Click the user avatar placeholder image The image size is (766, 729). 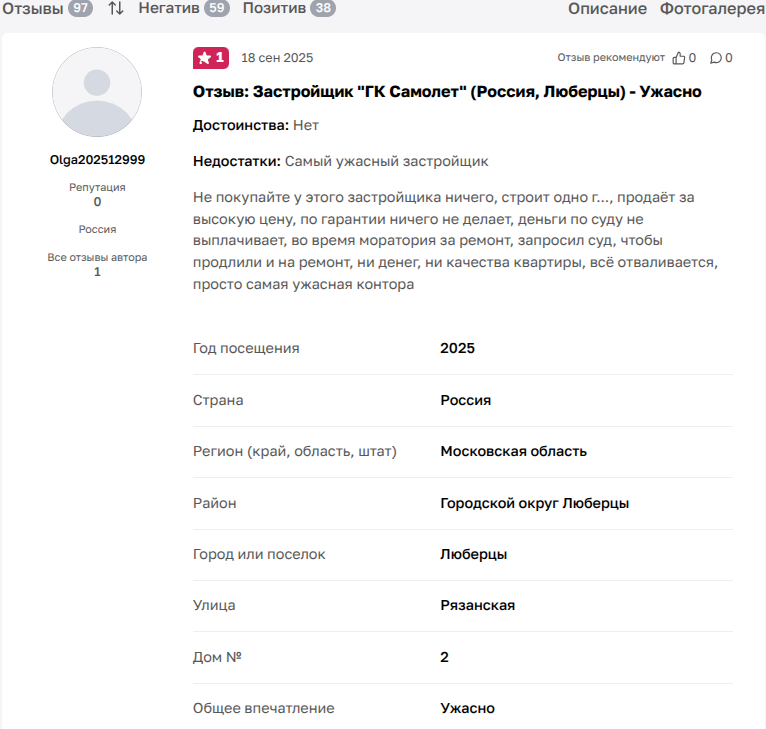click(x=97, y=92)
